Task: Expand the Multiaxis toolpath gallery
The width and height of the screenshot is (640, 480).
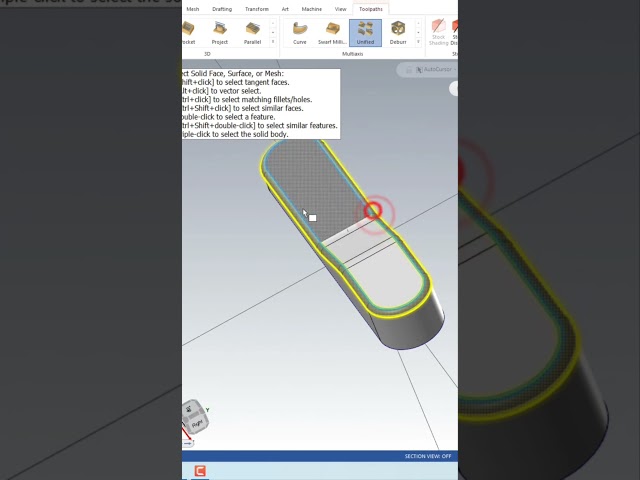Action: 418,41
